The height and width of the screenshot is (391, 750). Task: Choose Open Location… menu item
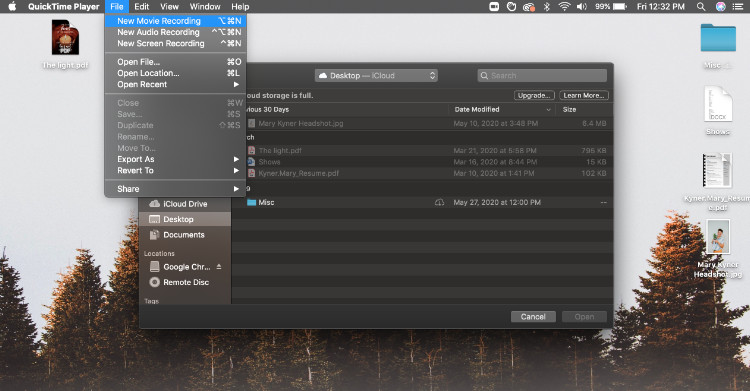(176, 73)
